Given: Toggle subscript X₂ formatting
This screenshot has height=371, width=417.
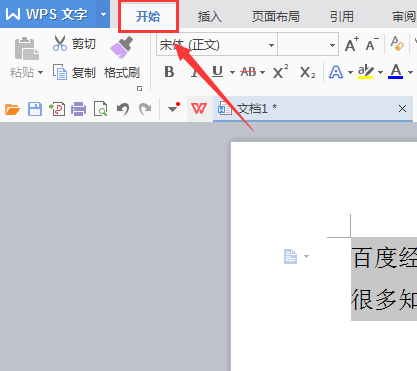Looking at the screenshot, I should coord(307,72).
